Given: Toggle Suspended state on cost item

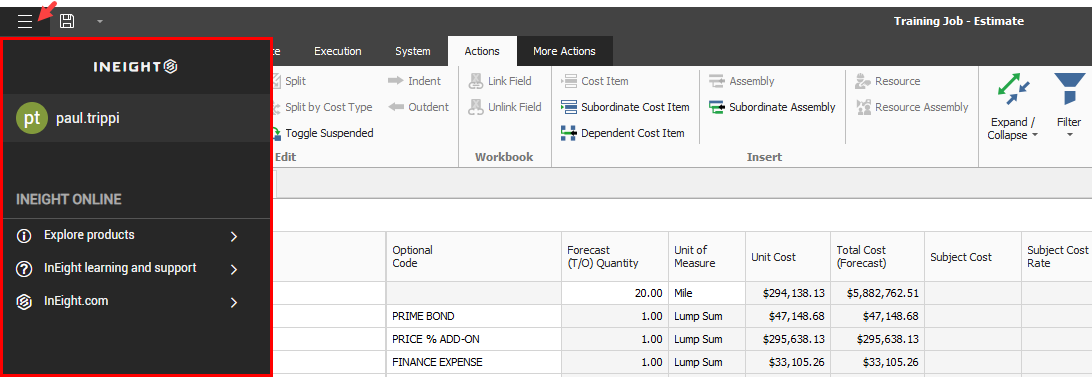Looking at the screenshot, I should click(x=321, y=133).
